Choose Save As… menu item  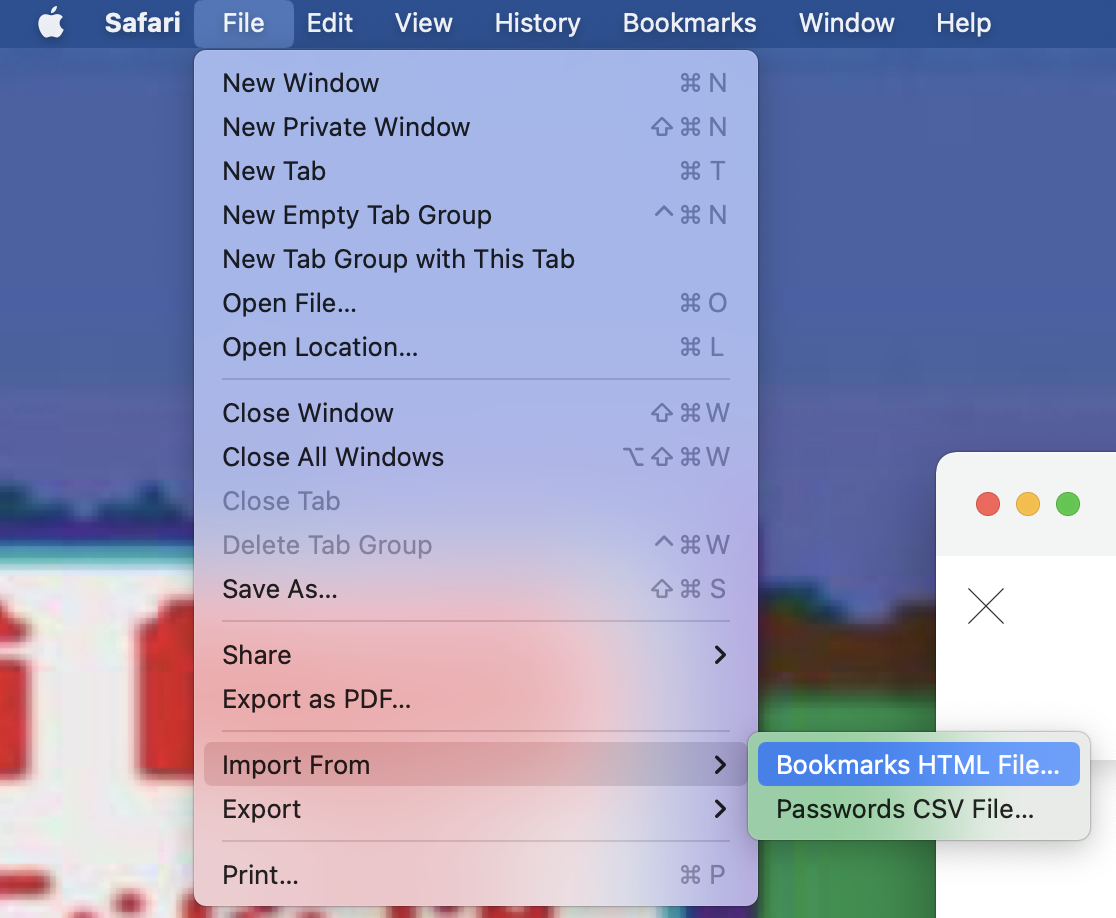(475, 590)
